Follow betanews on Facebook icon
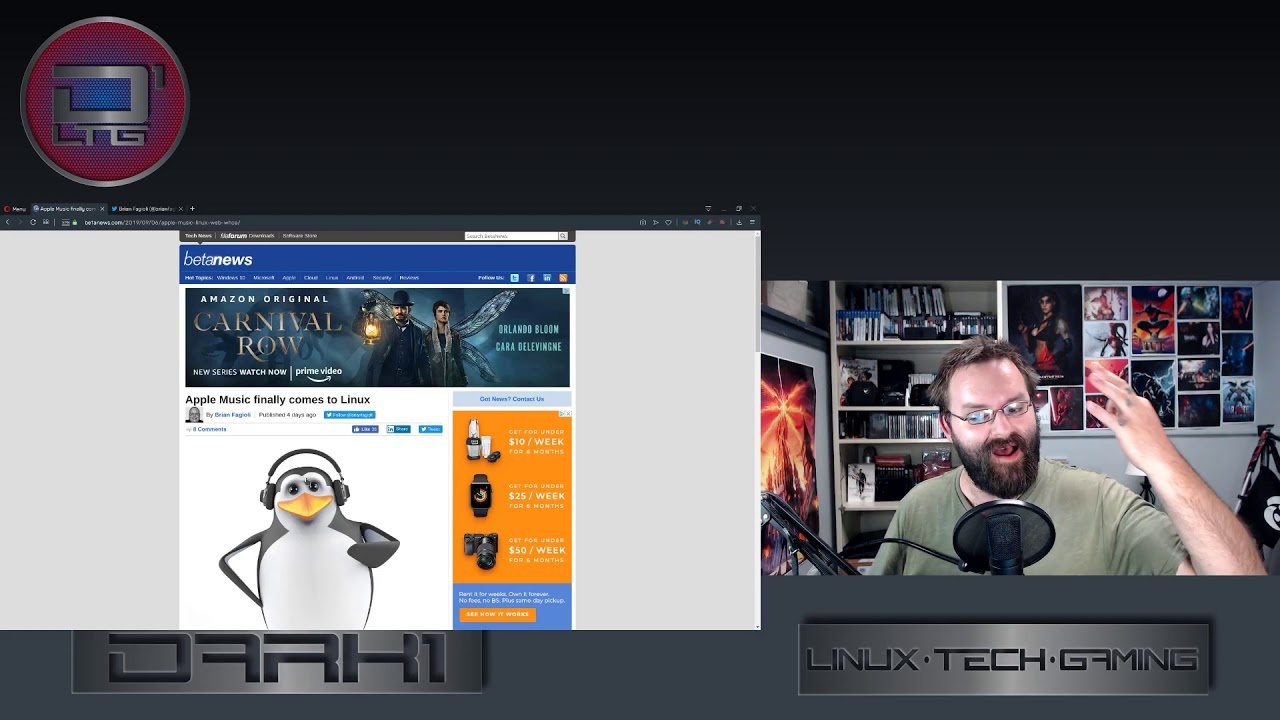This screenshot has height=720, width=1280. click(531, 278)
